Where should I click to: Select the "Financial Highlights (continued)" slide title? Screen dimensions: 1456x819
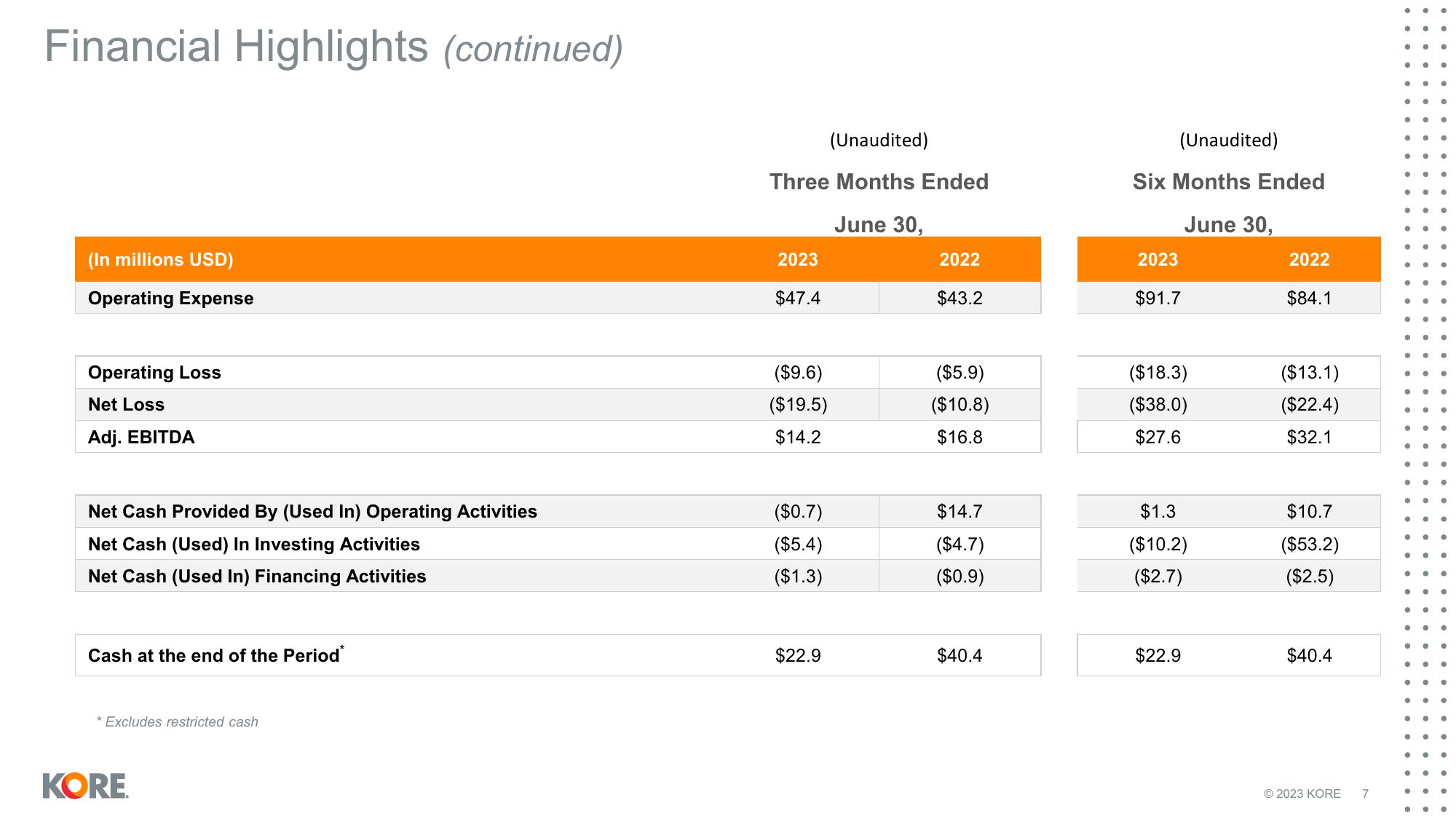(333, 47)
